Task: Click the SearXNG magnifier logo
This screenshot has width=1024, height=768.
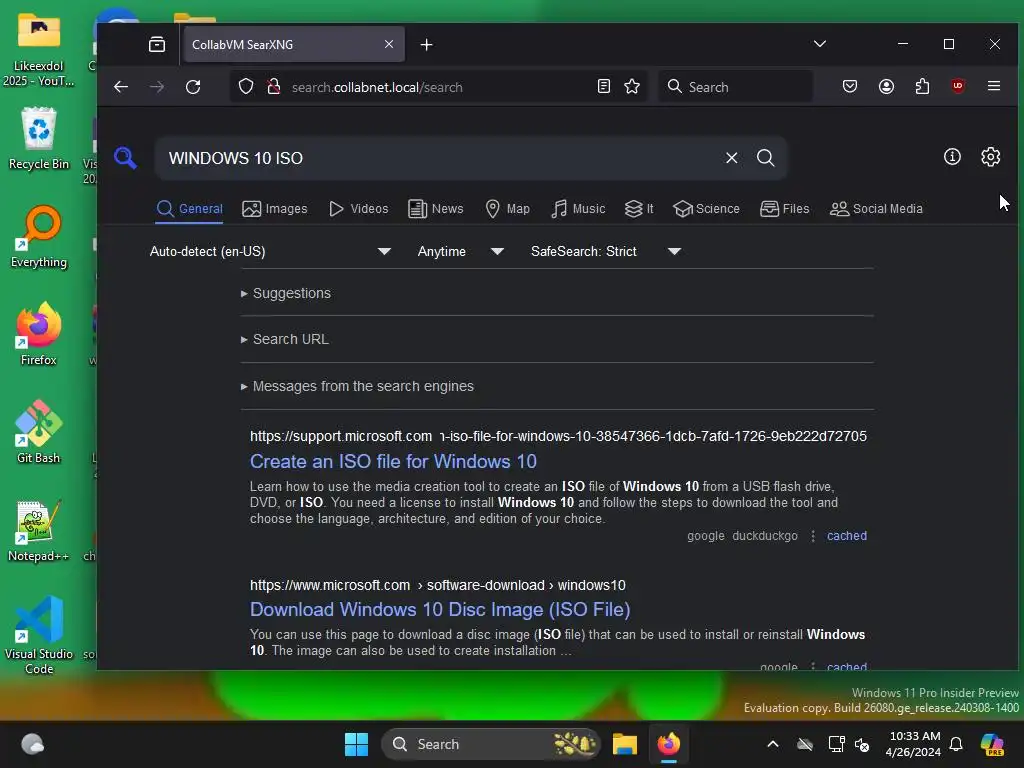Action: [125, 158]
